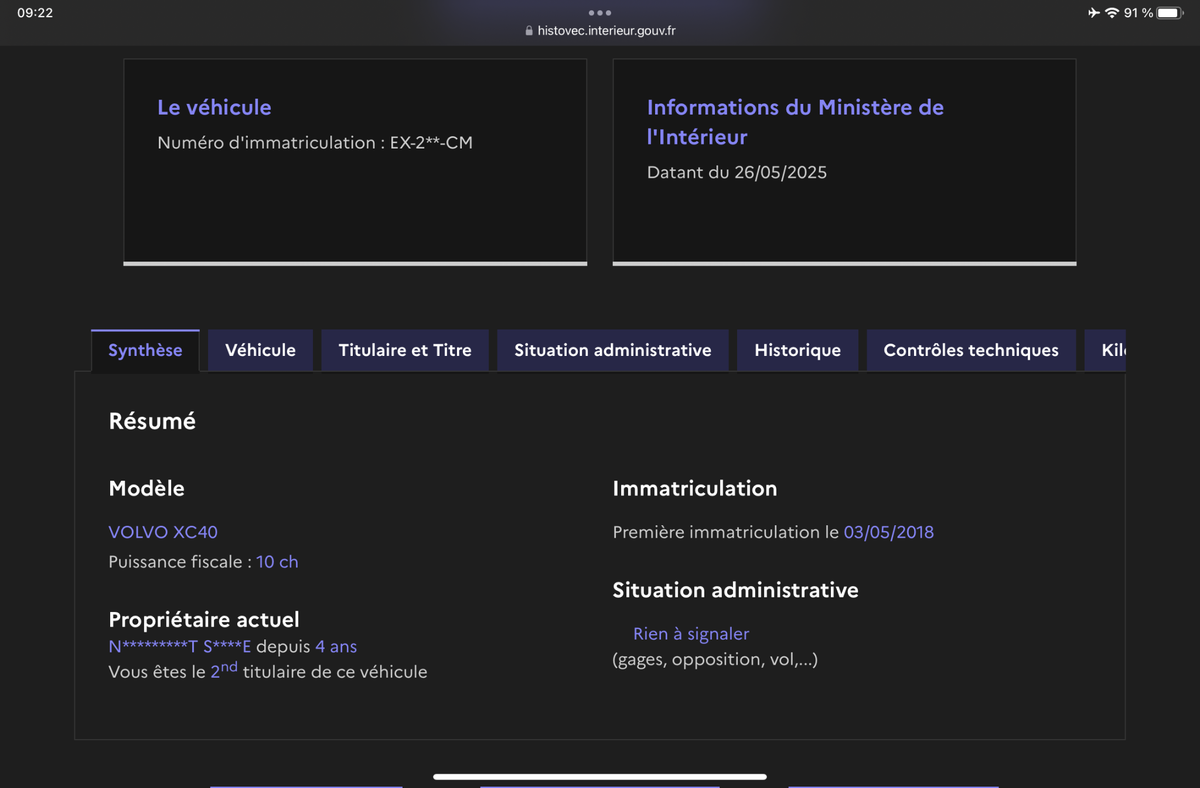Tap the Wi-Fi status icon

tap(1111, 13)
